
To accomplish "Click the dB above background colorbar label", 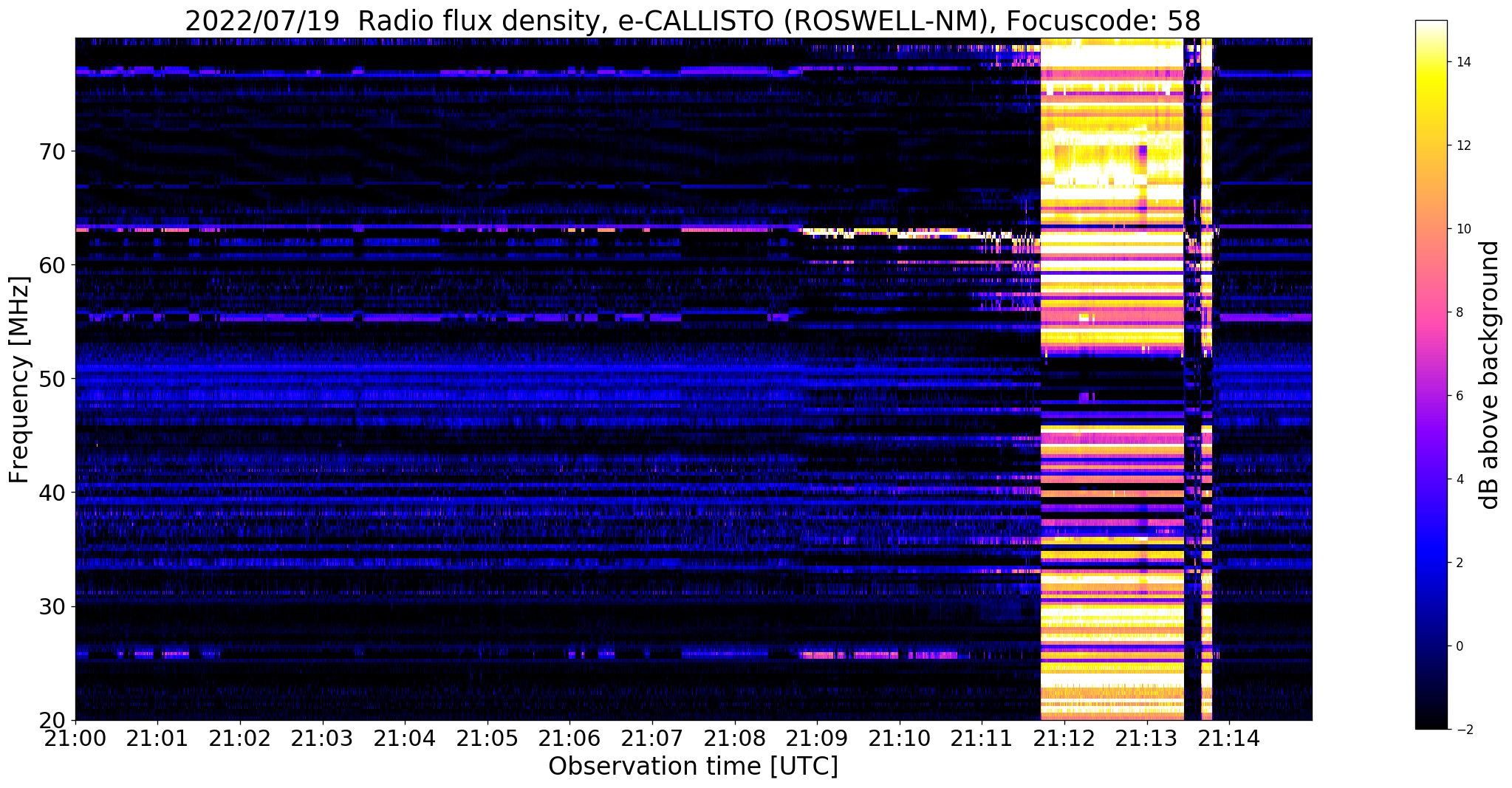I will (x=1490, y=375).
